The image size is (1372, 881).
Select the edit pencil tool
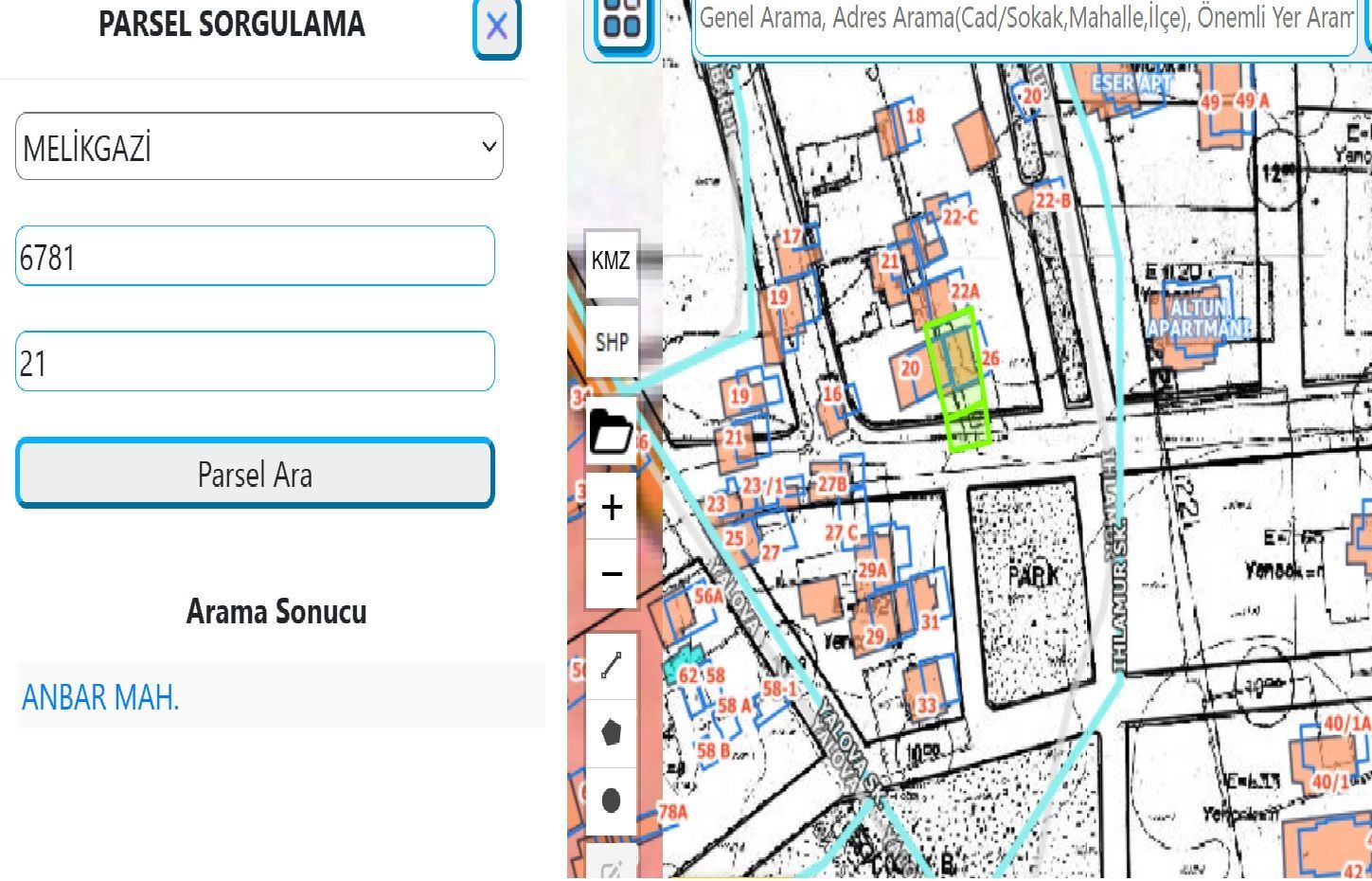coord(611,867)
